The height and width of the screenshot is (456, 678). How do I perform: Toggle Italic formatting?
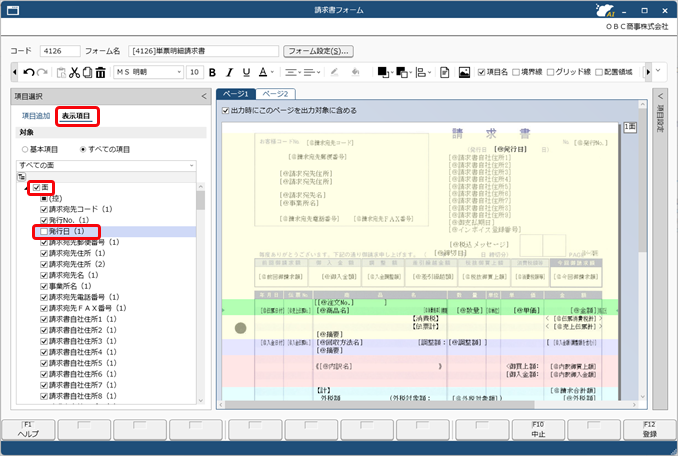click(229, 72)
